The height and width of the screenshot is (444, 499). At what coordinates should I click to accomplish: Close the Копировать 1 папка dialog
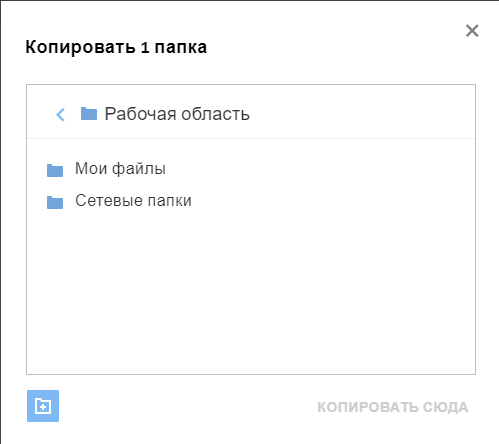[x=472, y=31]
